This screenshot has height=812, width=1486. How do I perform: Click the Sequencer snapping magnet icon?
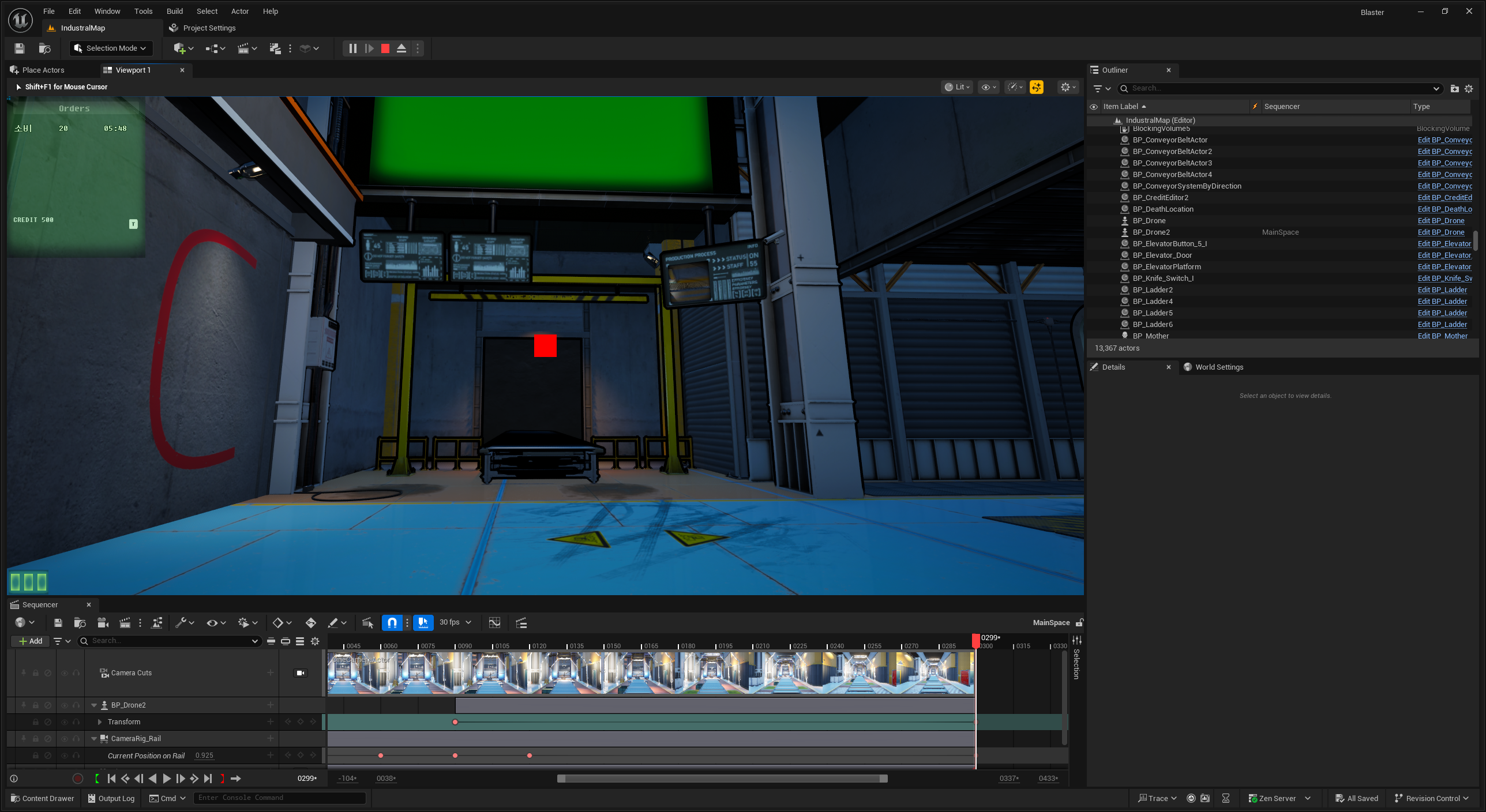tap(392, 622)
